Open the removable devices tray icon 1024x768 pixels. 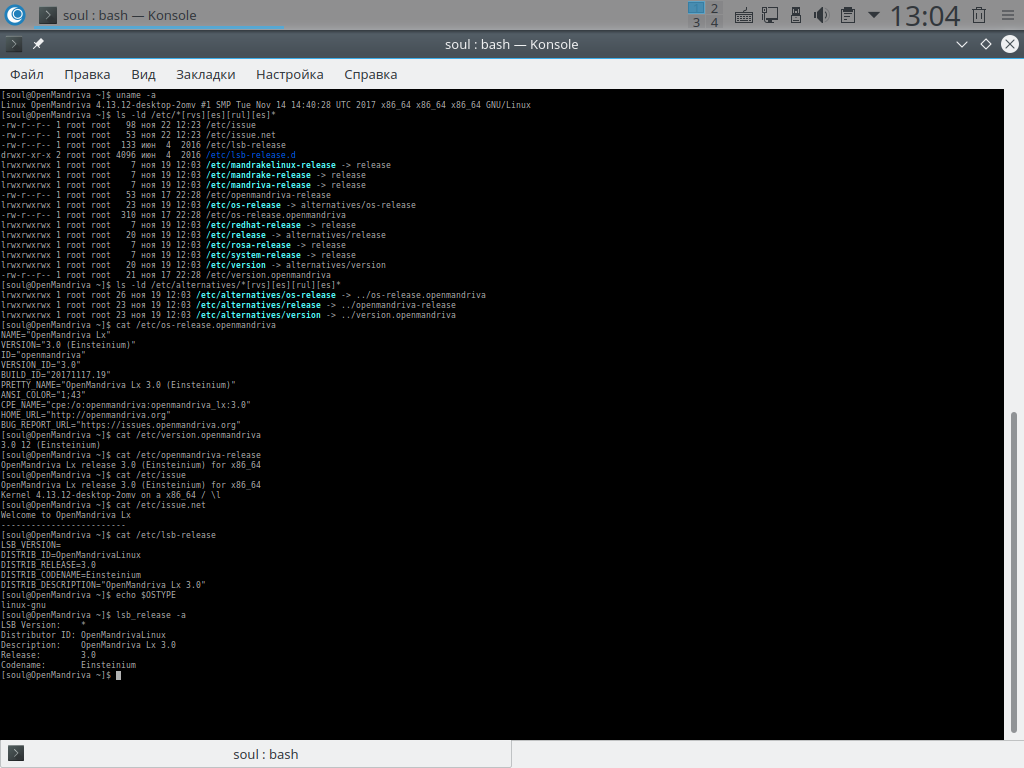[795, 15]
